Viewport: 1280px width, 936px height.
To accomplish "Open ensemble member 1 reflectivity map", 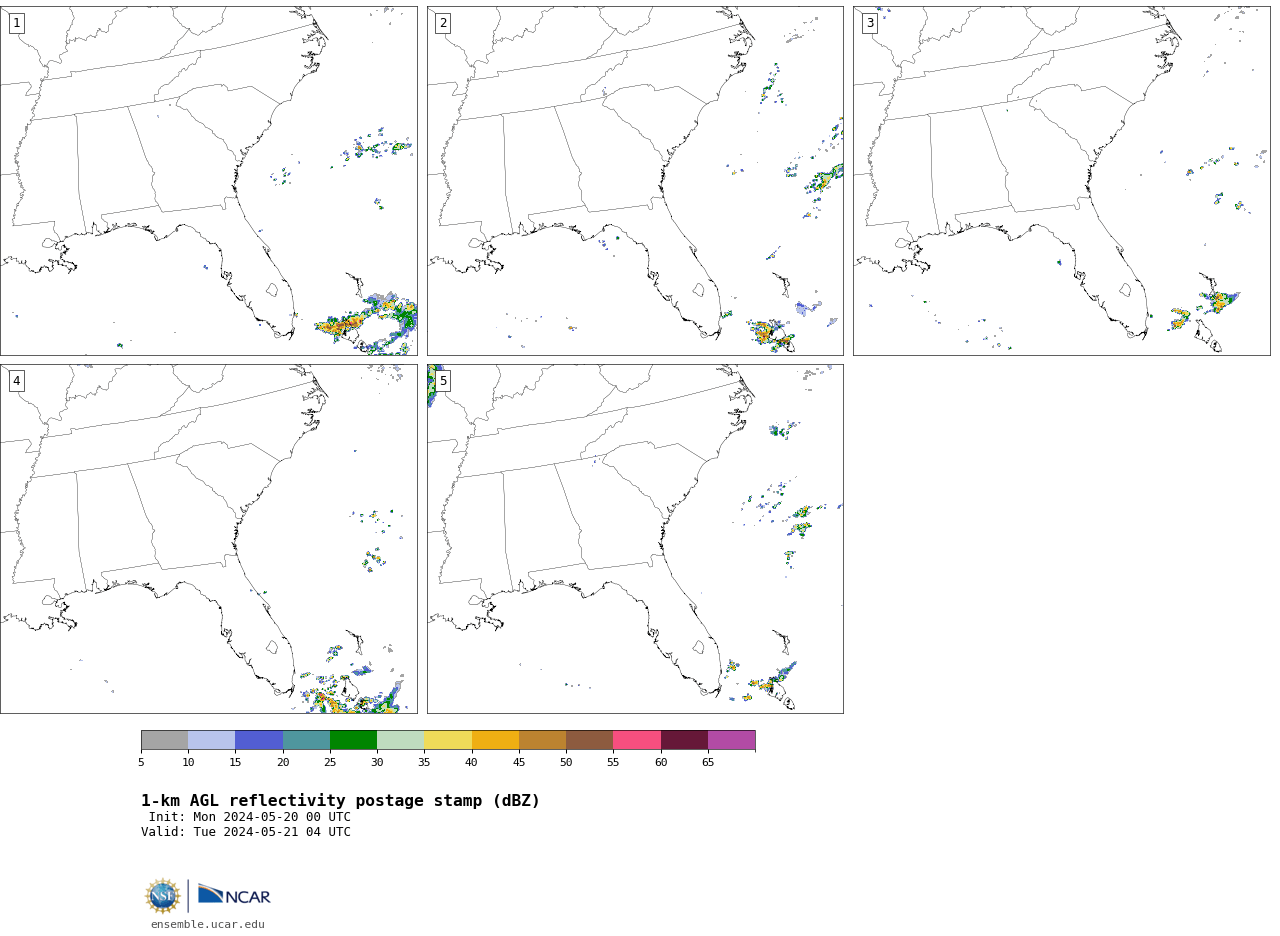I will point(209,181).
